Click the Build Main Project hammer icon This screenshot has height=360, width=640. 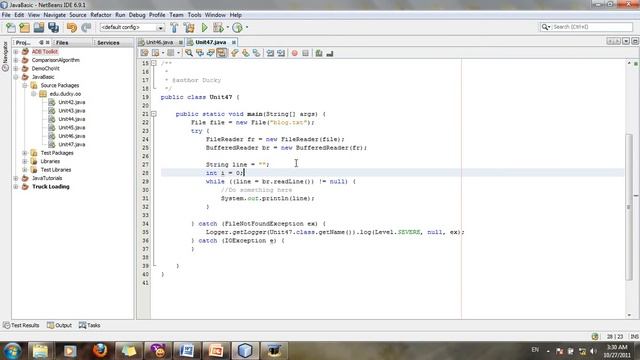pos(174,27)
